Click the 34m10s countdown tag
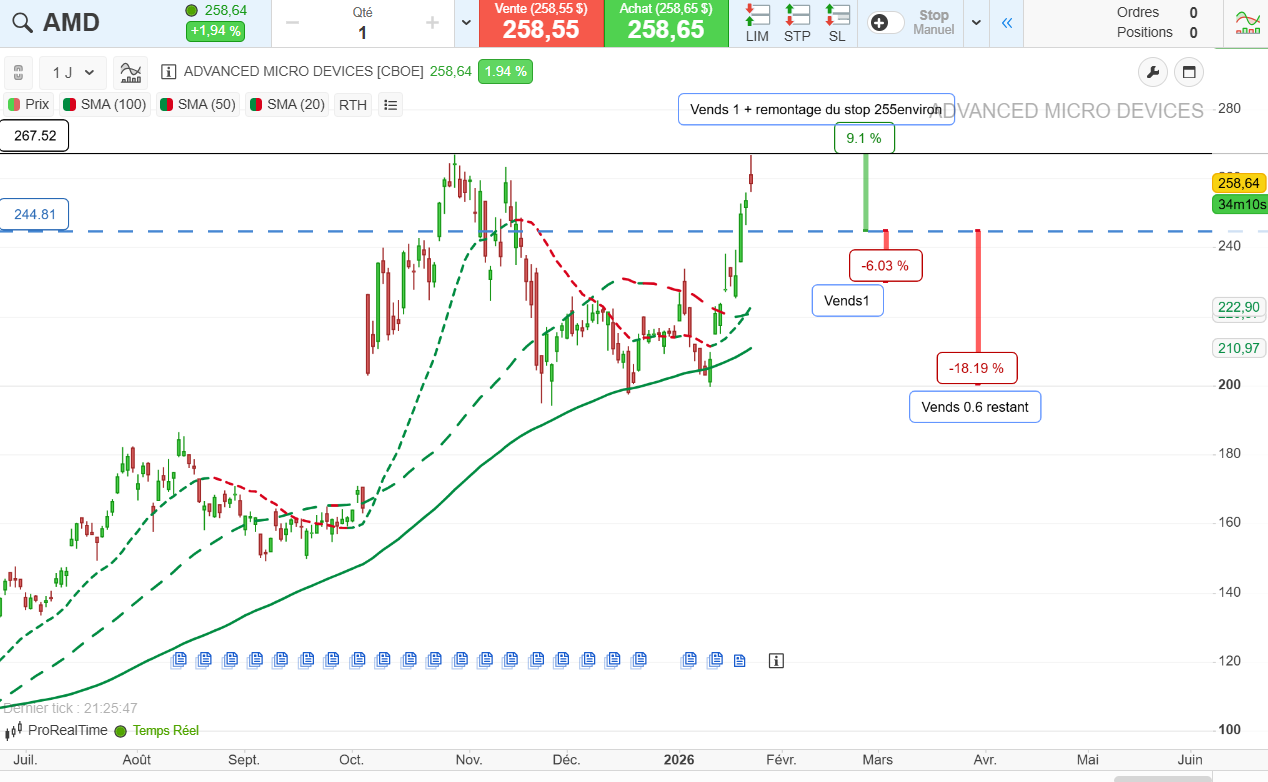Screen dimensions: 1268x782 (1239, 204)
